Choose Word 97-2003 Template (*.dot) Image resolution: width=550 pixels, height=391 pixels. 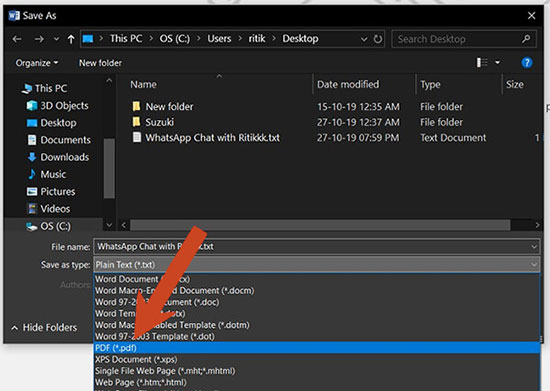pos(316,336)
